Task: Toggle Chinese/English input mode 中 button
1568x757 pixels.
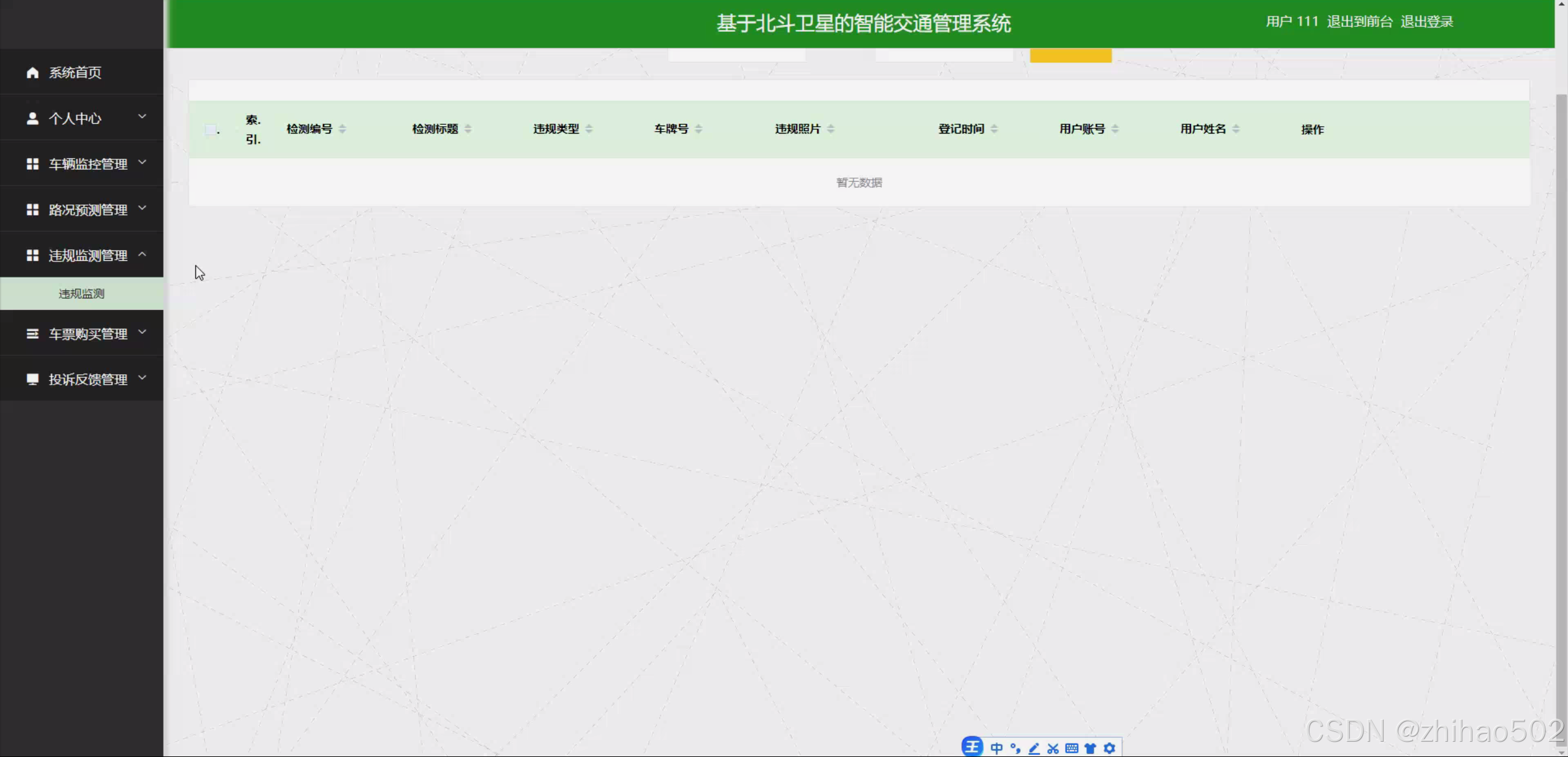Action: click(996, 748)
